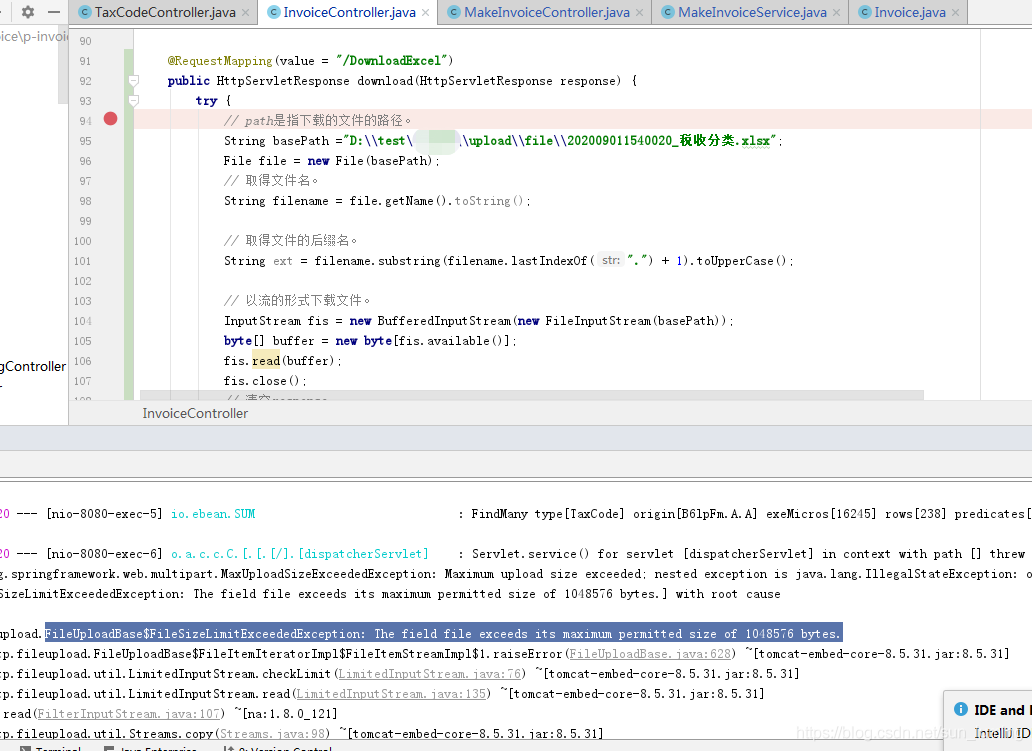Click the highlighted FileSizeLimitExceededException message
The width and height of the screenshot is (1032, 751).
(x=443, y=634)
